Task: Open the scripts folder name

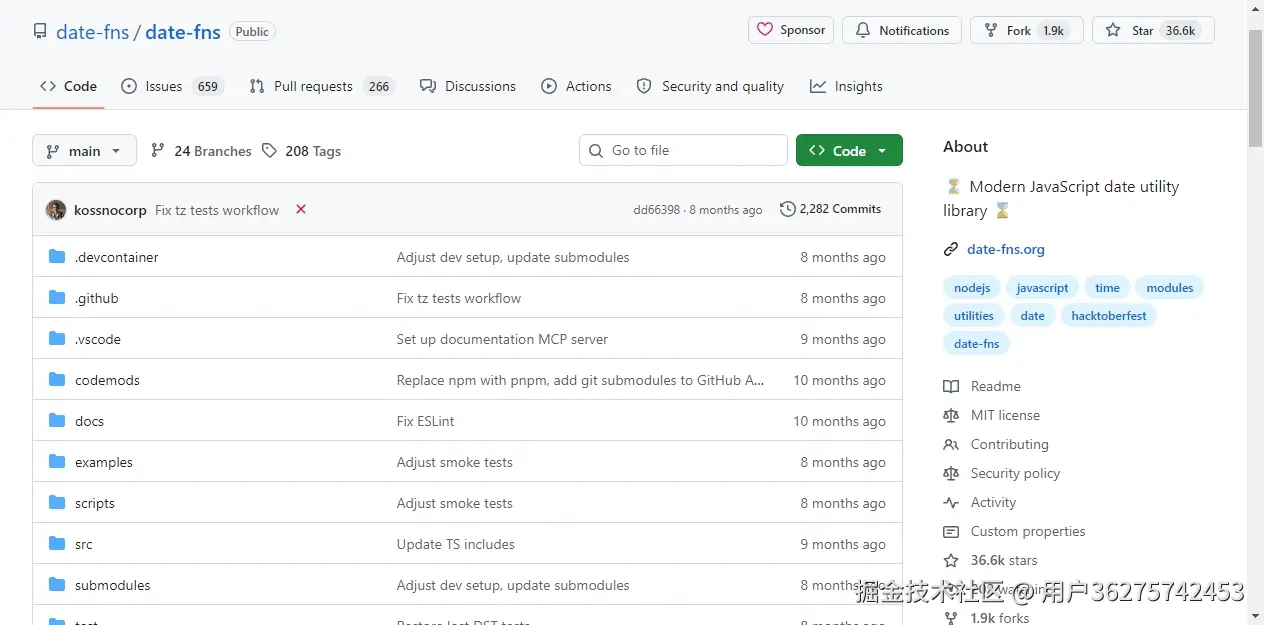Action: coord(95,503)
